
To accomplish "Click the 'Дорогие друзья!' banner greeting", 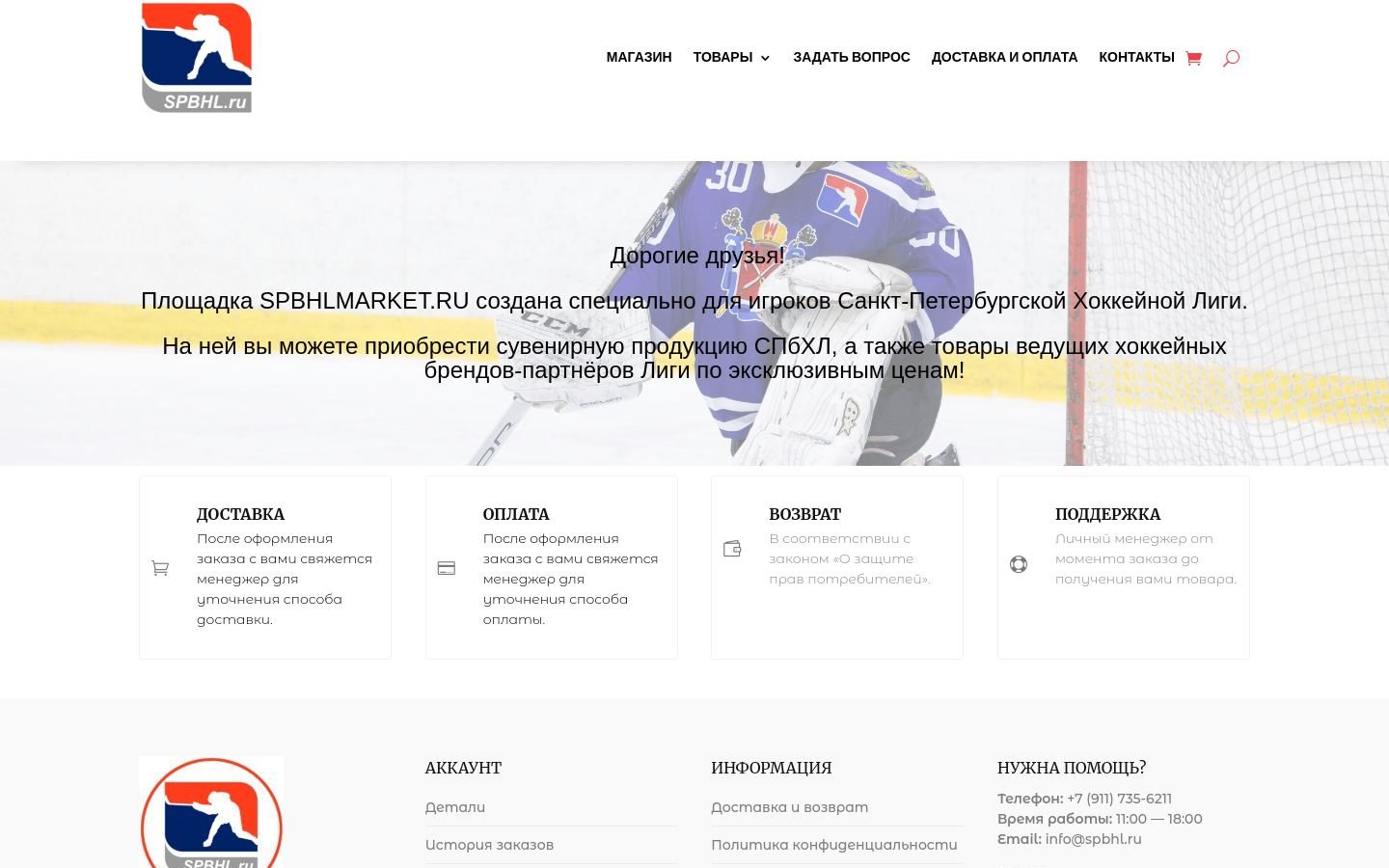I will pos(697,256).
